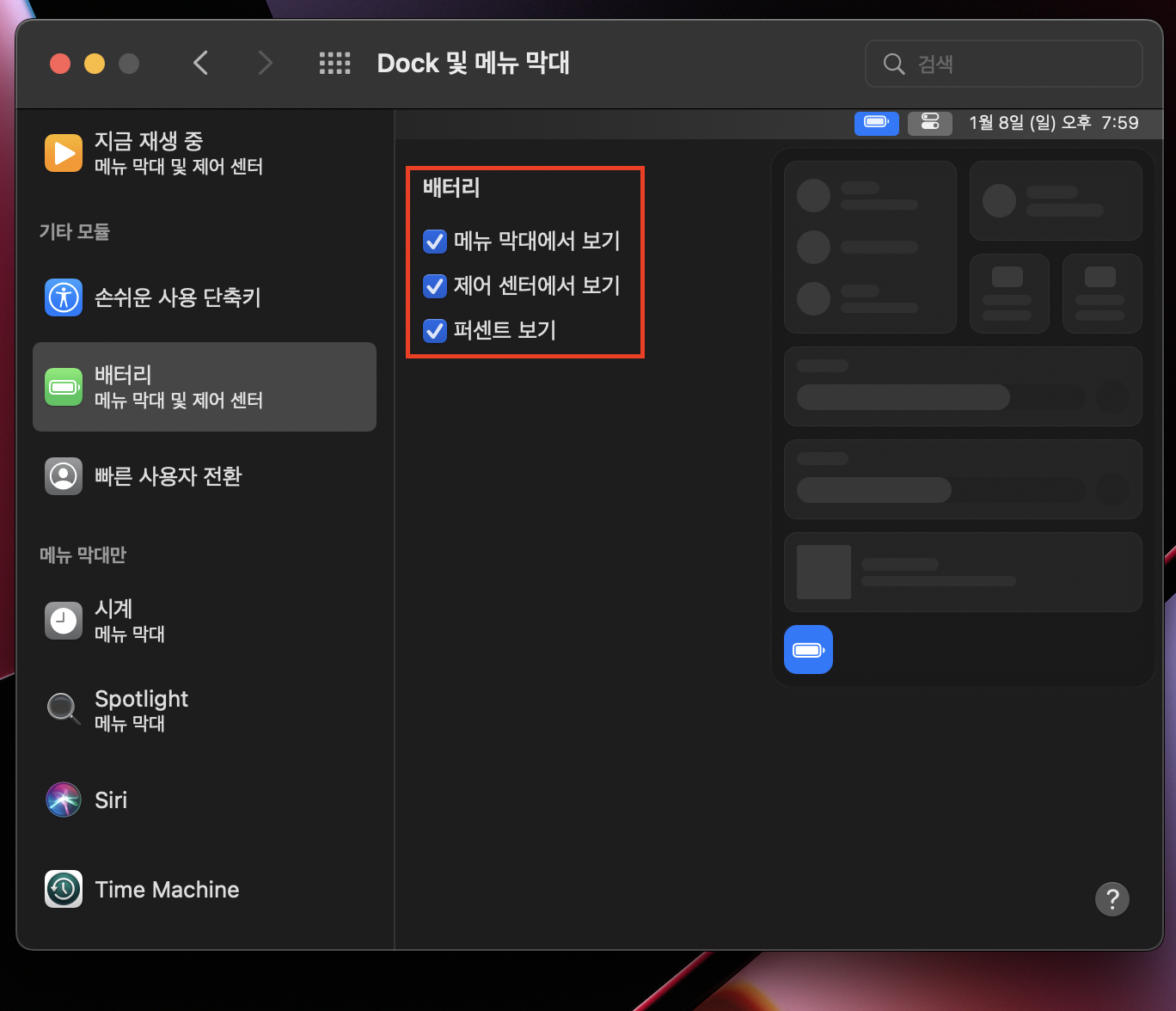Screen dimensions: 1176x1011
Task: Open help with the question mark button
Action: point(1112,899)
